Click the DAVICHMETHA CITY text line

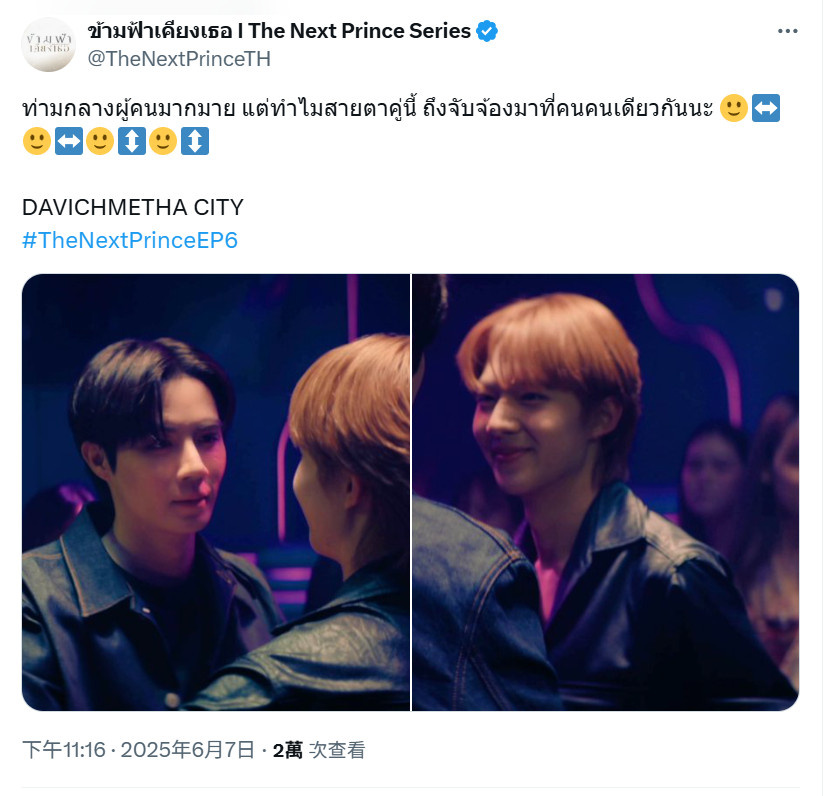(132, 207)
